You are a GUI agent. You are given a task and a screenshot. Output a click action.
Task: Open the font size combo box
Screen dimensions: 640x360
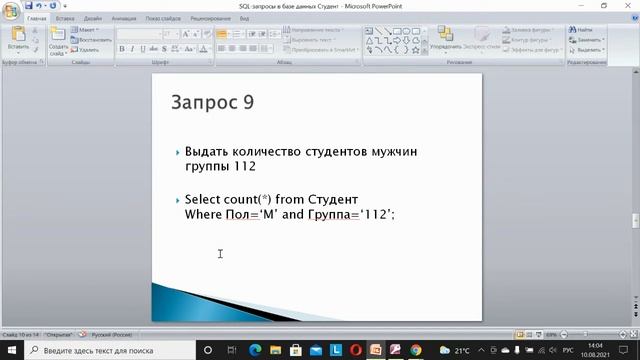171,34
